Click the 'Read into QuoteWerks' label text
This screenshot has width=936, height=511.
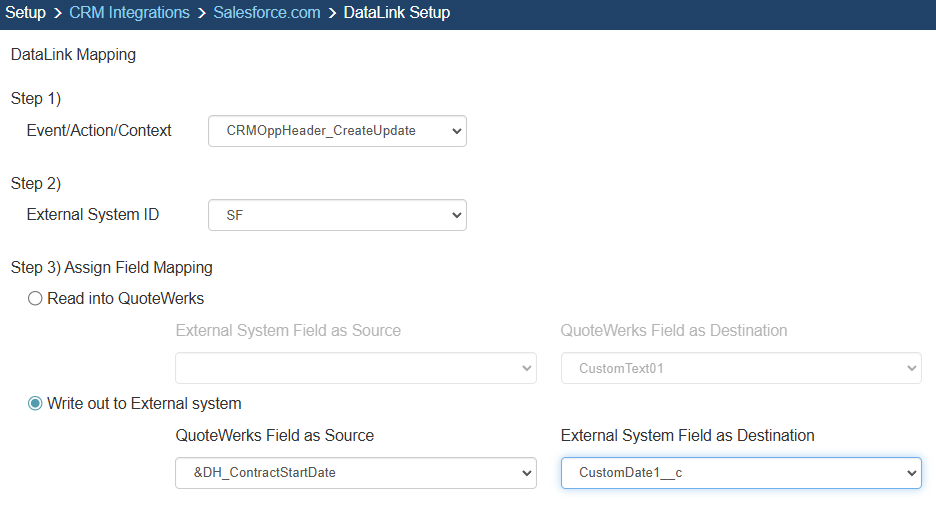tap(125, 298)
